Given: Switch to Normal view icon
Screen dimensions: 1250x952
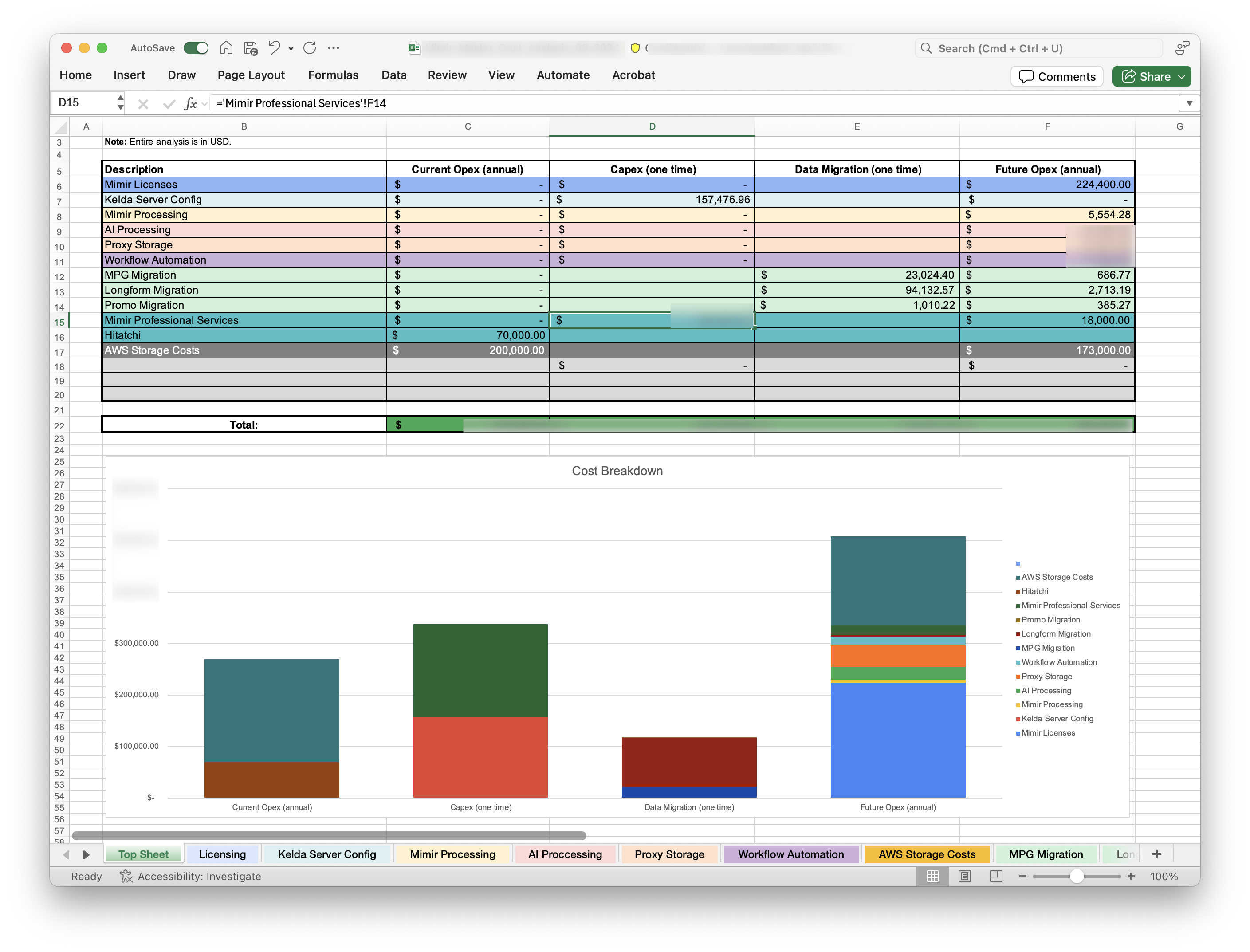Looking at the screenshot, I should pyautogui.click(x=932, y=876).
